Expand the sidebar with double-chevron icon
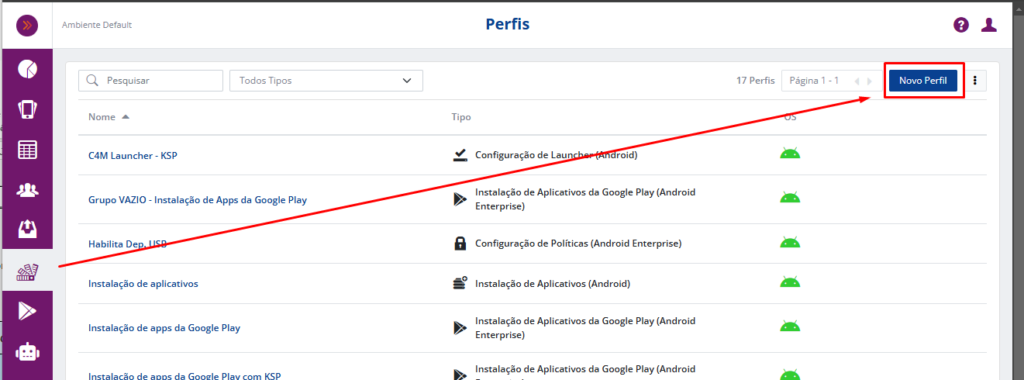Viewport: 1024px width, 380px height. click(x=27, y=25)
